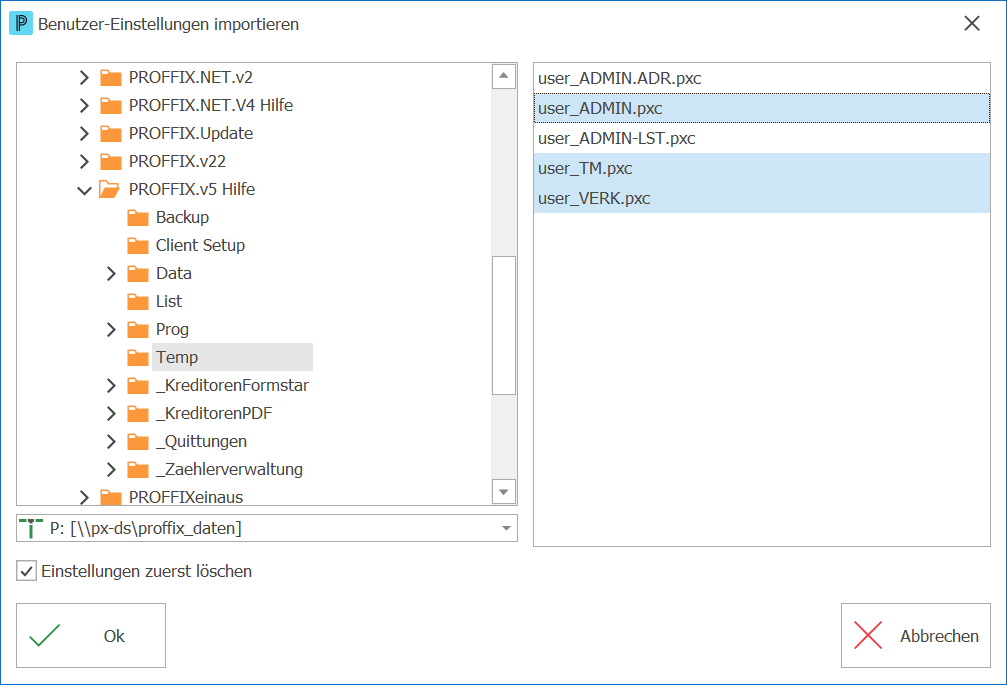Click the _KreditorenPDF folder icon
The width and height of the screenshot is (1007, 685).
pos(137,413)
